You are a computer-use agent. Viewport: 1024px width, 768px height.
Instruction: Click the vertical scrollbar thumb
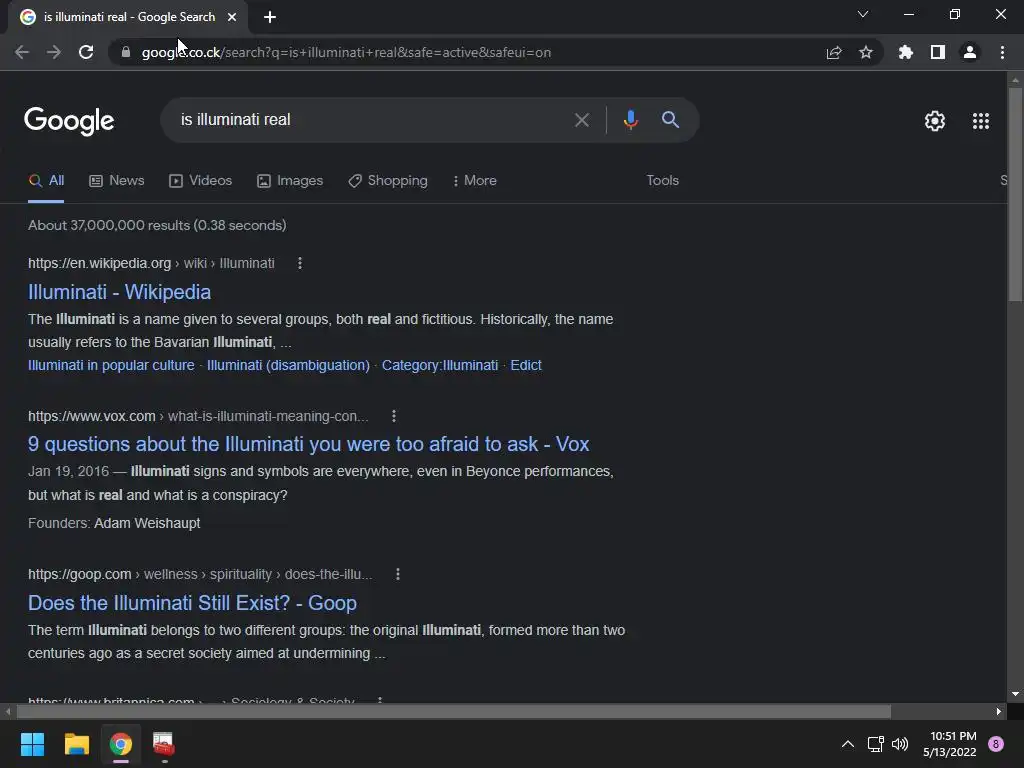1014,194
